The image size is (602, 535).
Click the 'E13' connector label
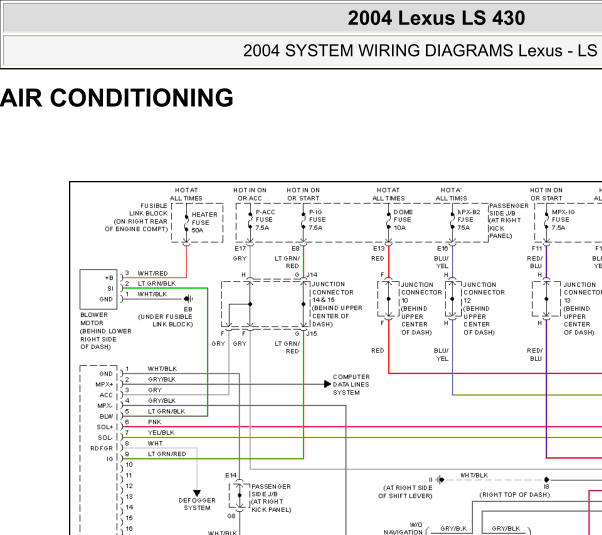(x=379, y=248)
